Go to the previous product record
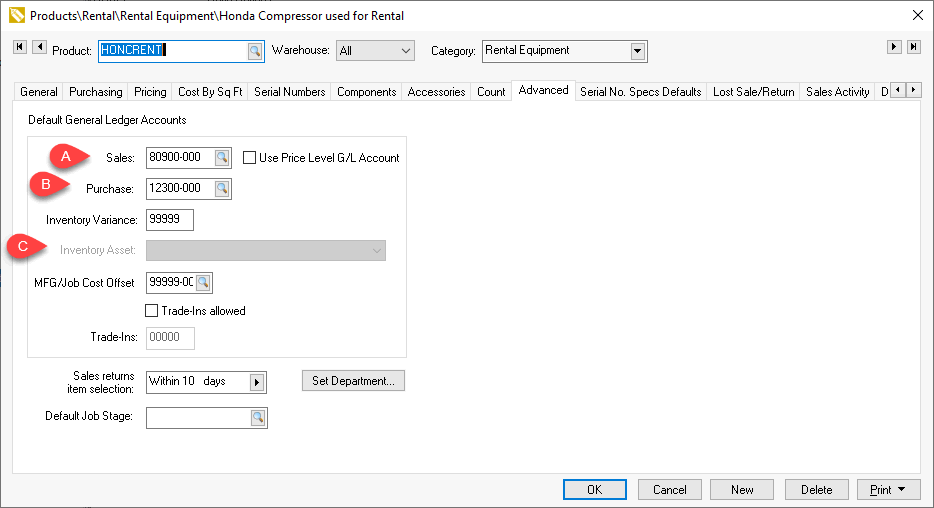 39,47
